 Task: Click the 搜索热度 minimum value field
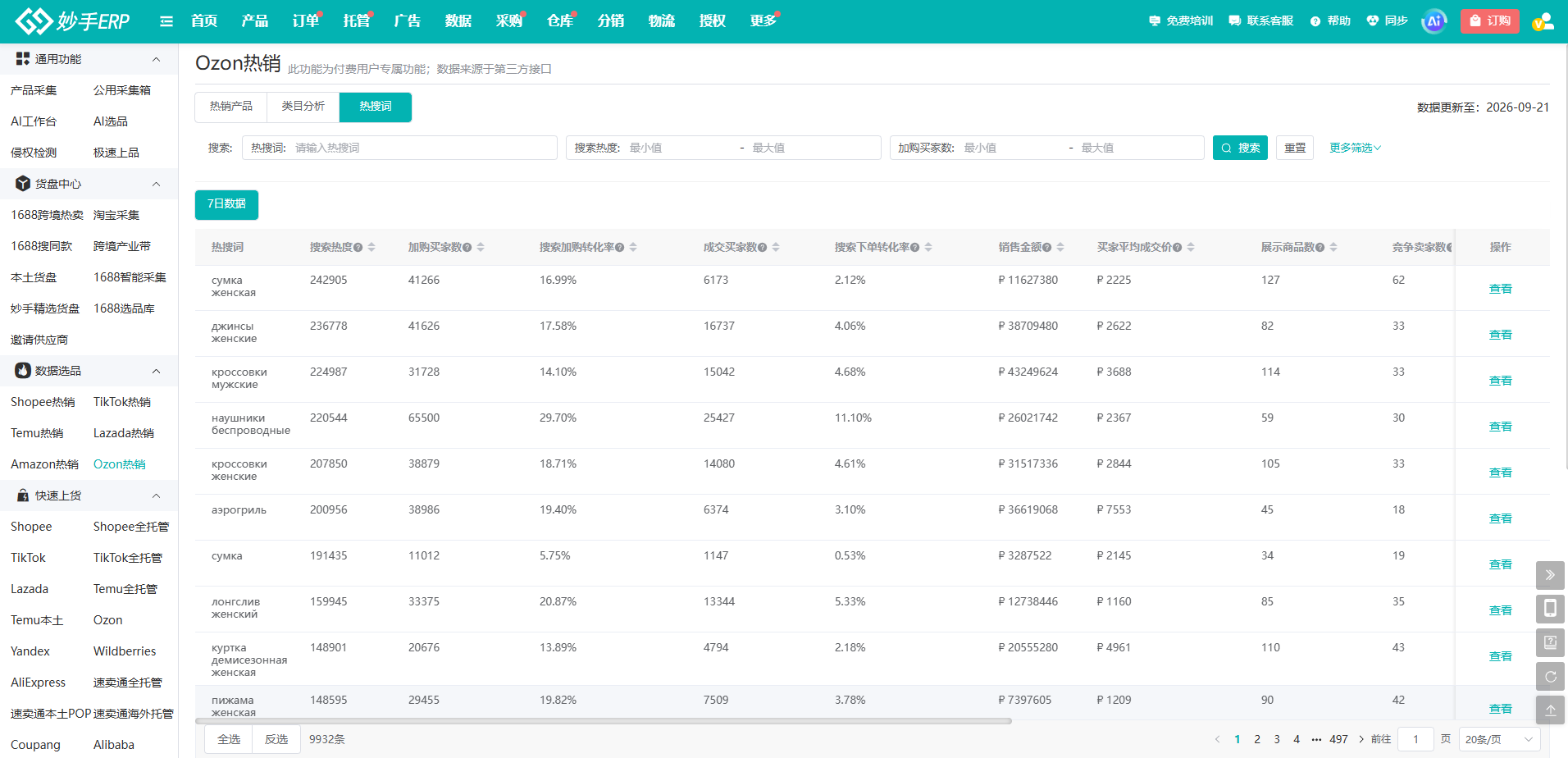tap(680, 148)
